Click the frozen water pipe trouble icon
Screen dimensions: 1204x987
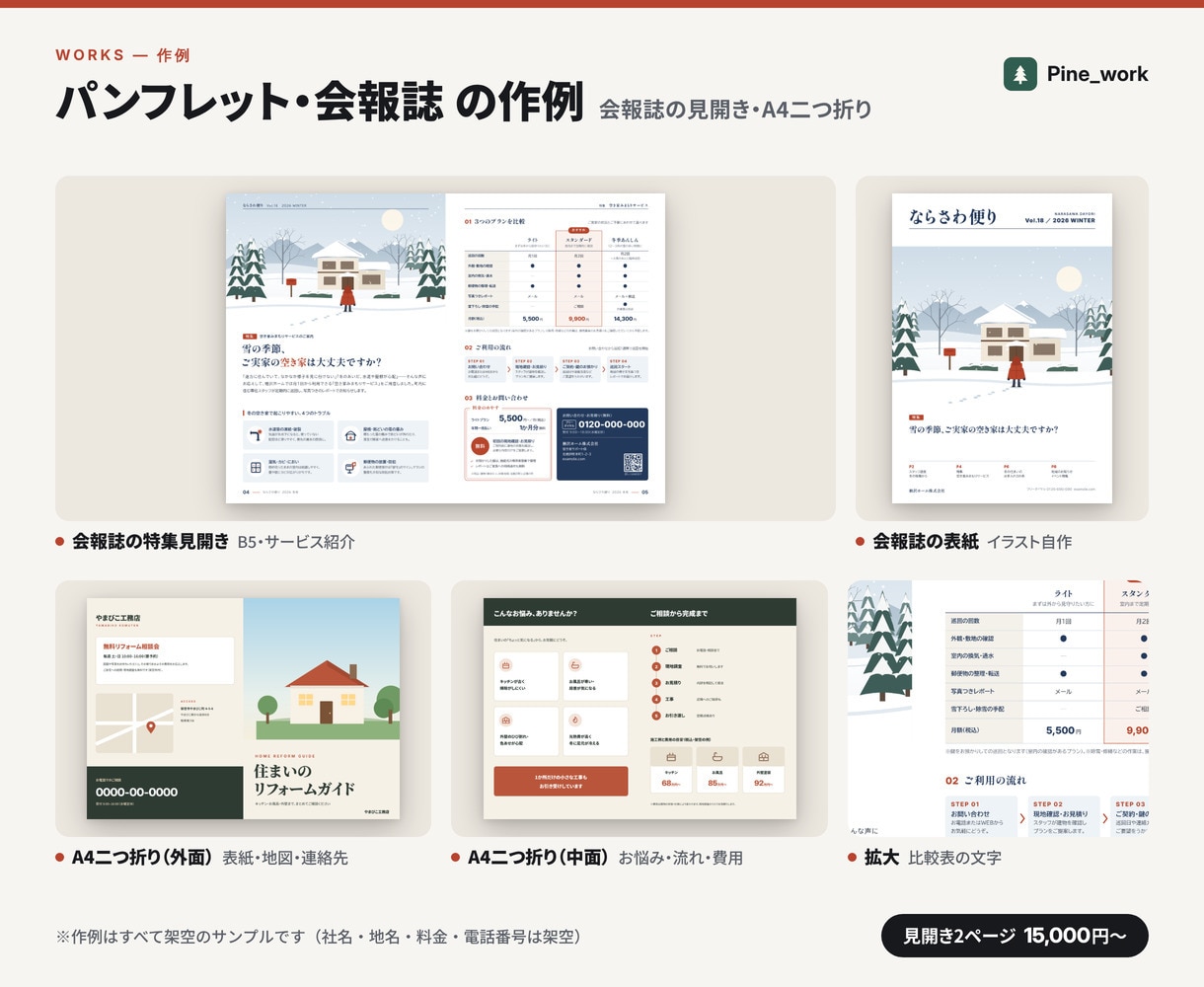256,434
